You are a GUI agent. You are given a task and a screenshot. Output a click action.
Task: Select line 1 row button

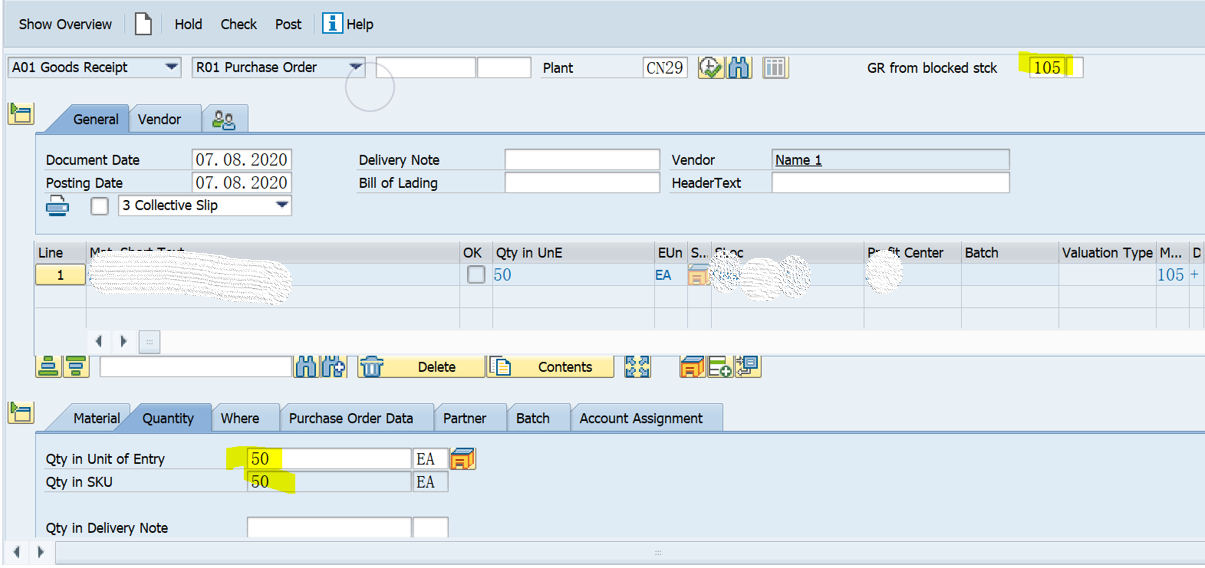[60, 275]
